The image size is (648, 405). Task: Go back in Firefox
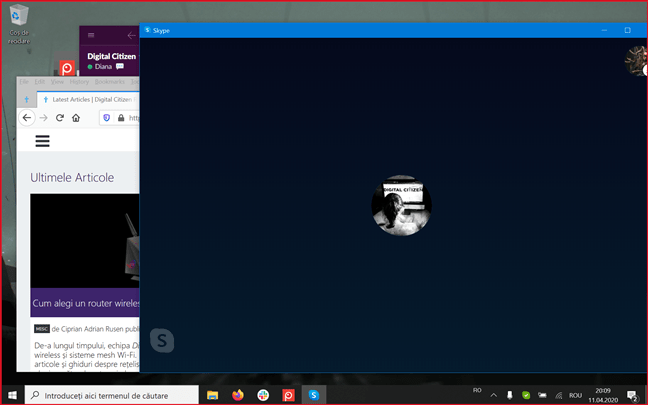27,118
